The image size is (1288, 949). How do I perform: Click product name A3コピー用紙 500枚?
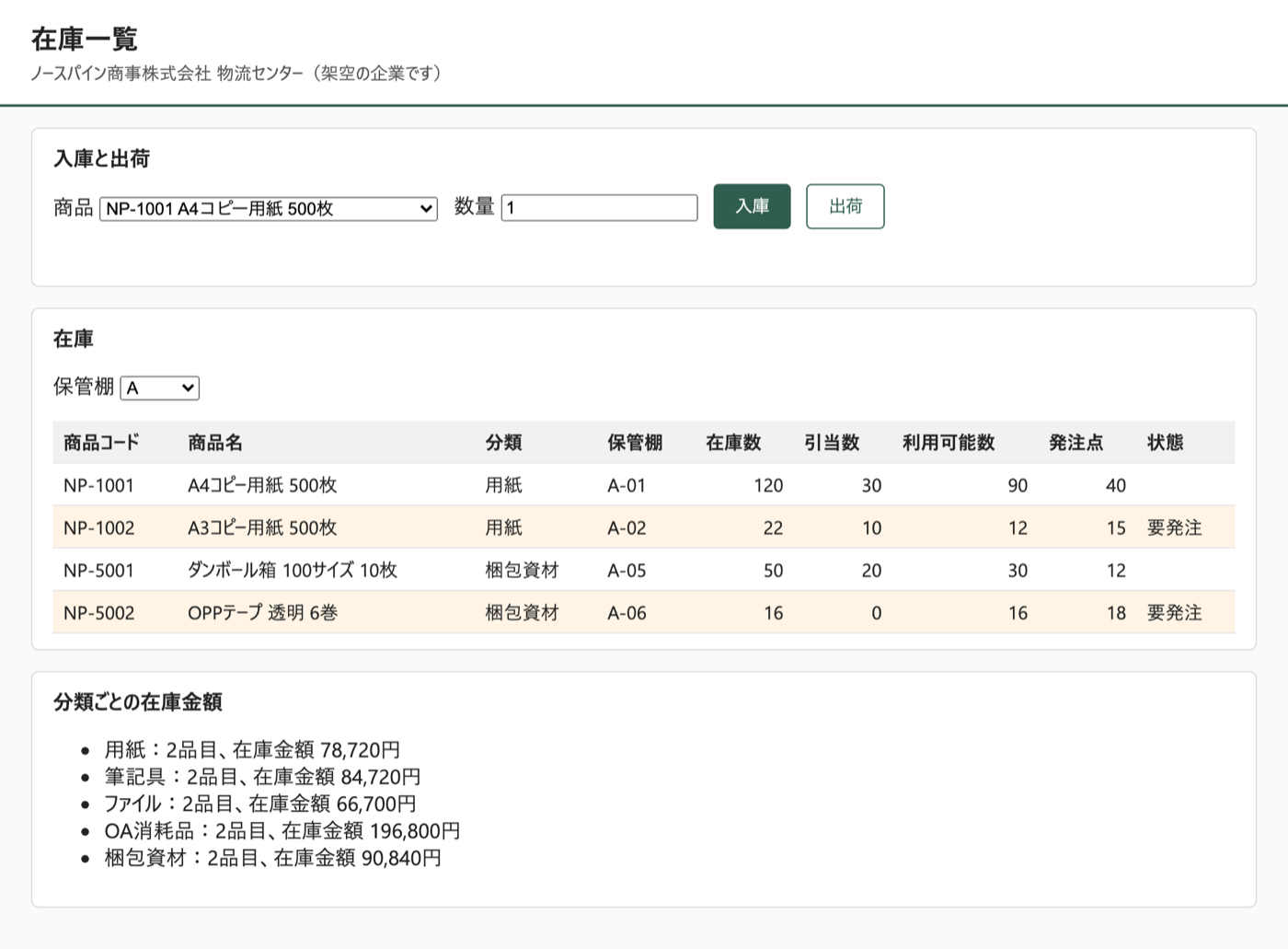click(x=262, y=527)
